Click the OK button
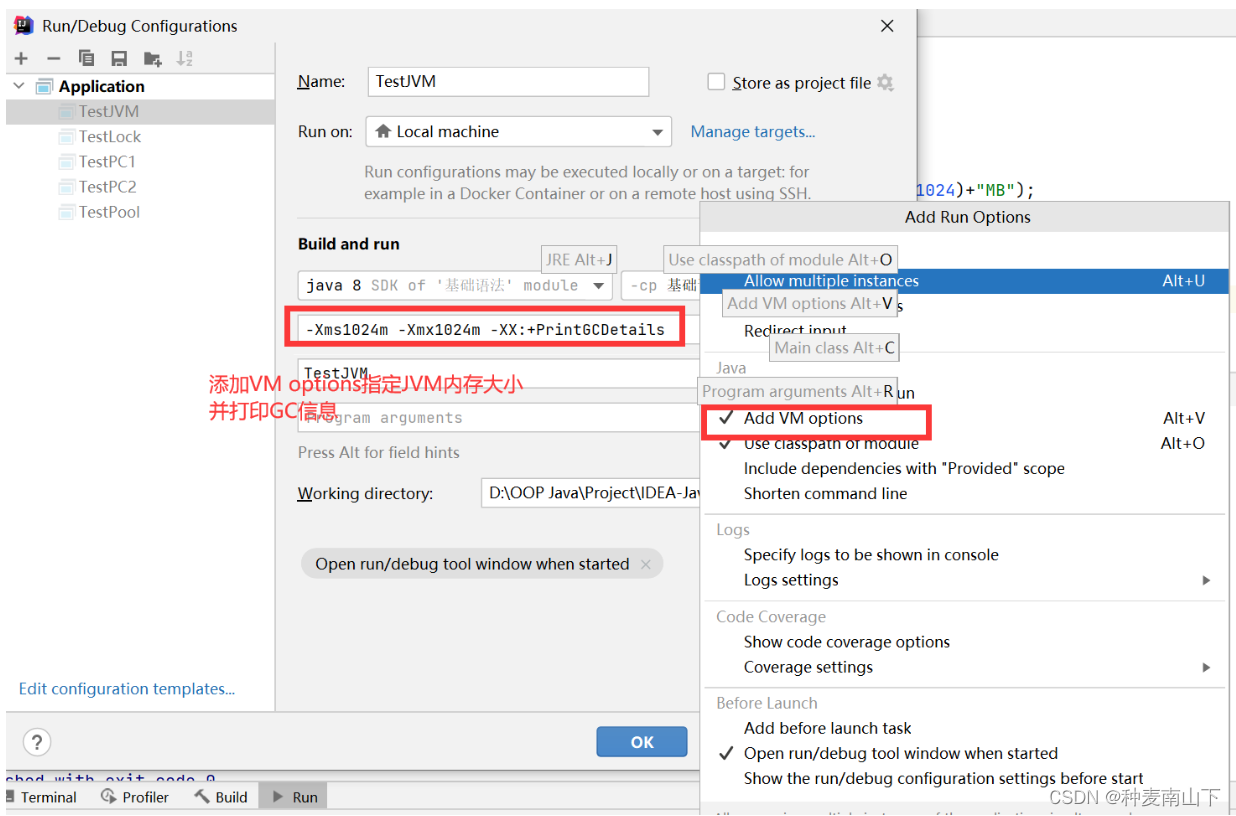The height and width of the screenshot is (816, 1236). [642, 742]
